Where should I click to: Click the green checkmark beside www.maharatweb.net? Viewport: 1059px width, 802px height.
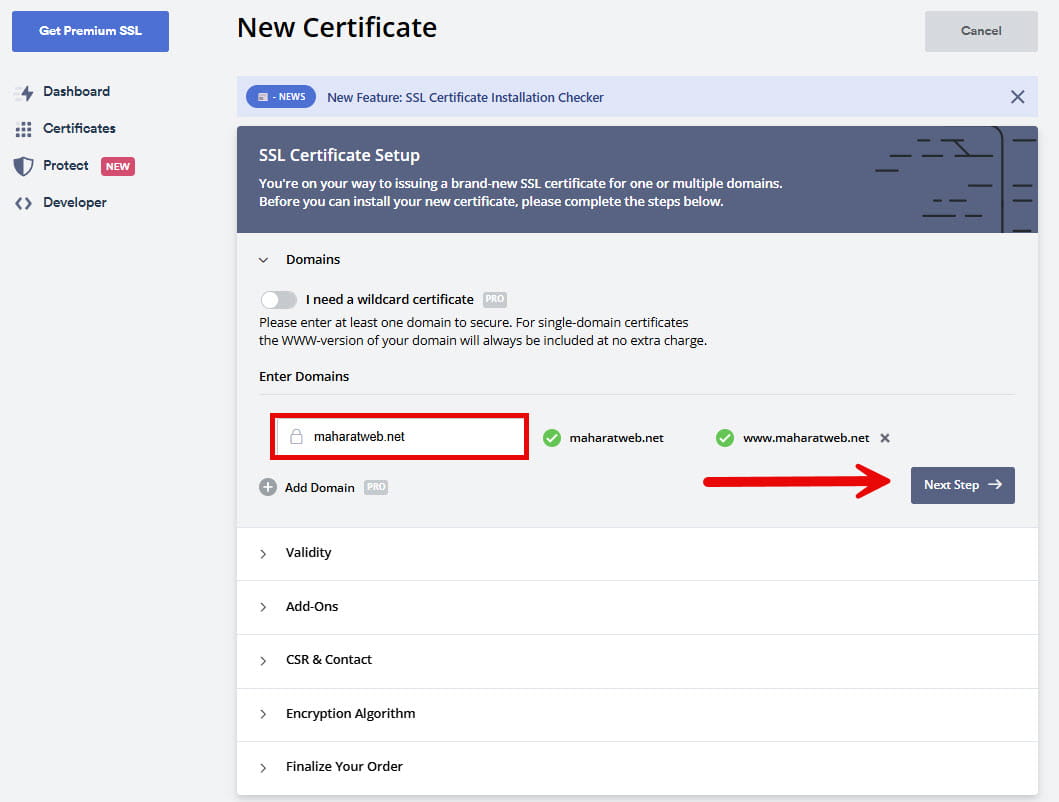coord(725,438)
